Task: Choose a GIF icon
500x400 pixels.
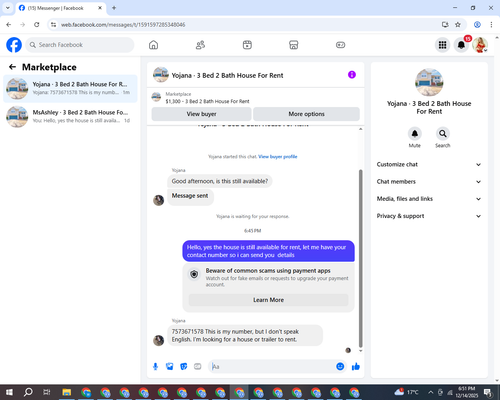Action: coord(198,367)
